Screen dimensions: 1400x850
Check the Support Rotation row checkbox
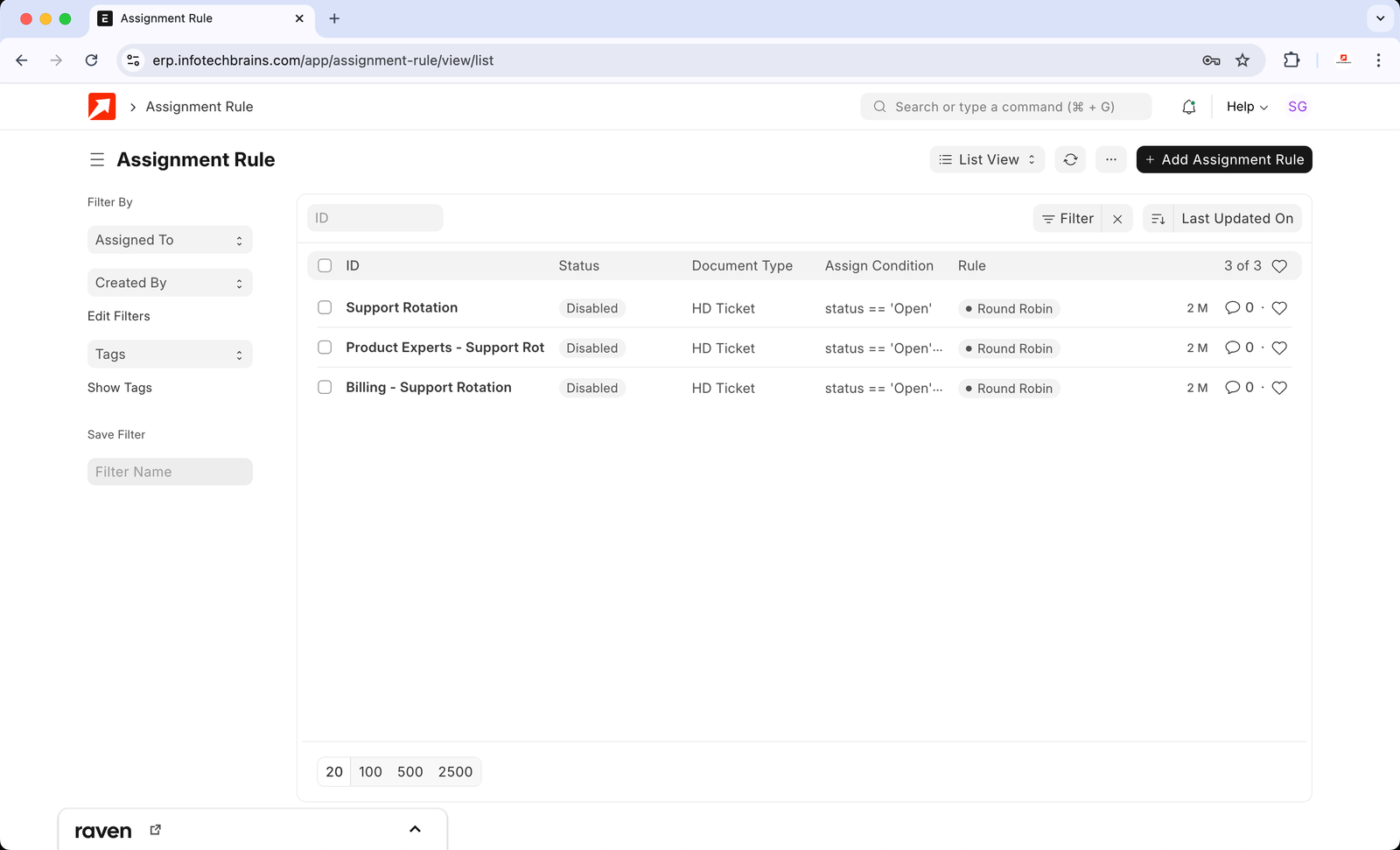[325, 308]
